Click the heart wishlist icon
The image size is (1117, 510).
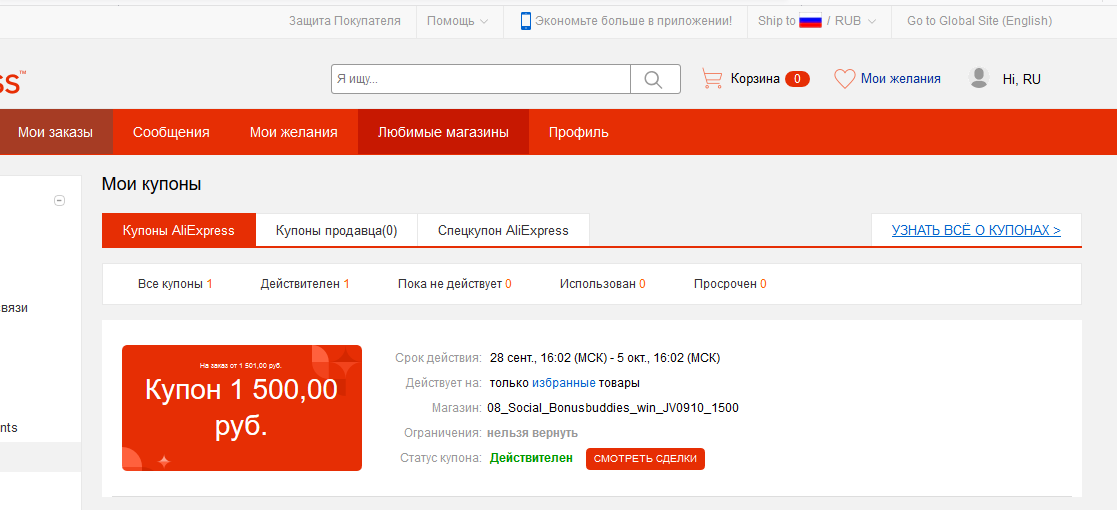845,78
